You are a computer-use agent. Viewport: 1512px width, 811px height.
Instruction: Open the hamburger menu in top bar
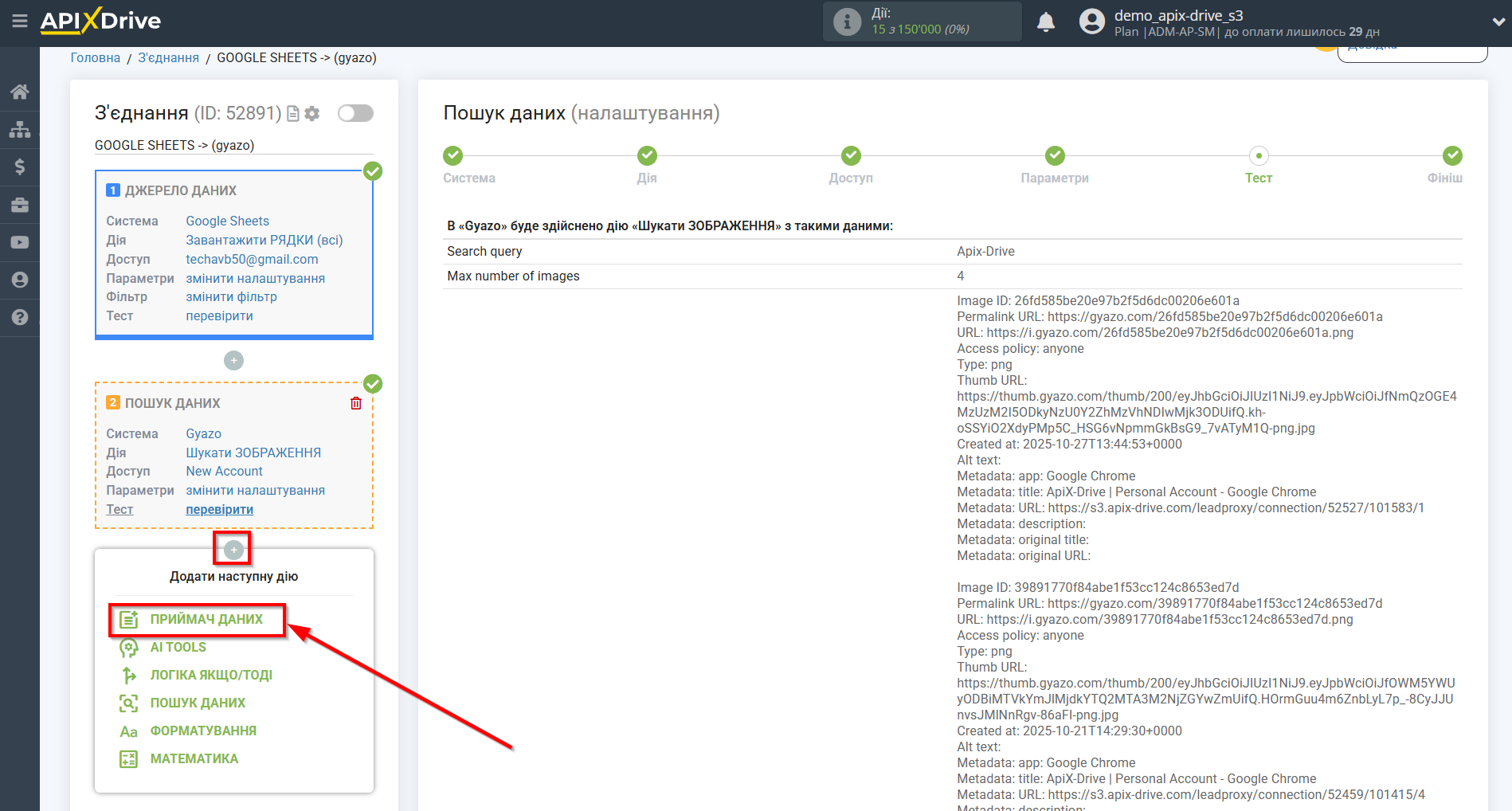pyautogui.click(x=20, y=22)
